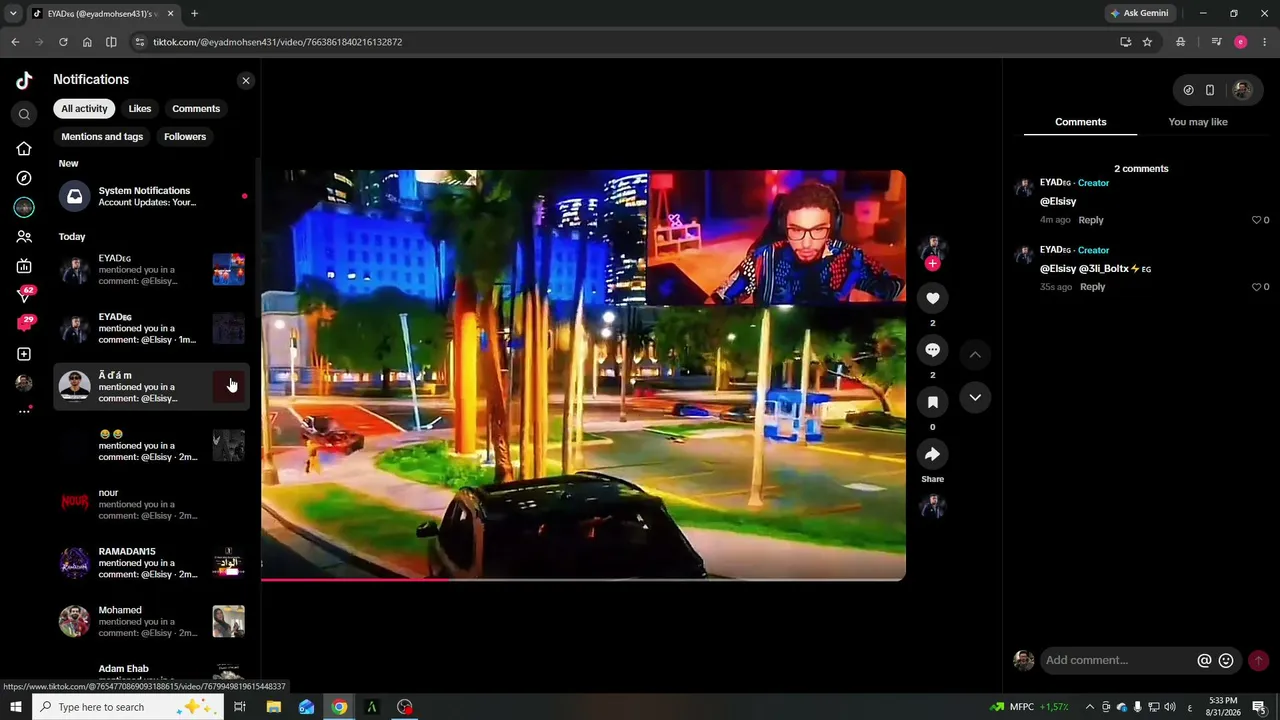This screenshot has height=720, width=1280.
Task: Open Messages icon with 62 badge
Action: point(25,295)
